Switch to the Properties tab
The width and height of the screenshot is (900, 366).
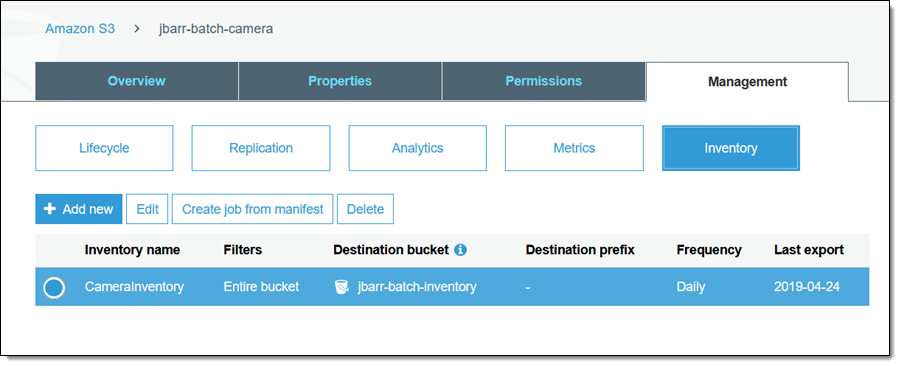[340, 81]
